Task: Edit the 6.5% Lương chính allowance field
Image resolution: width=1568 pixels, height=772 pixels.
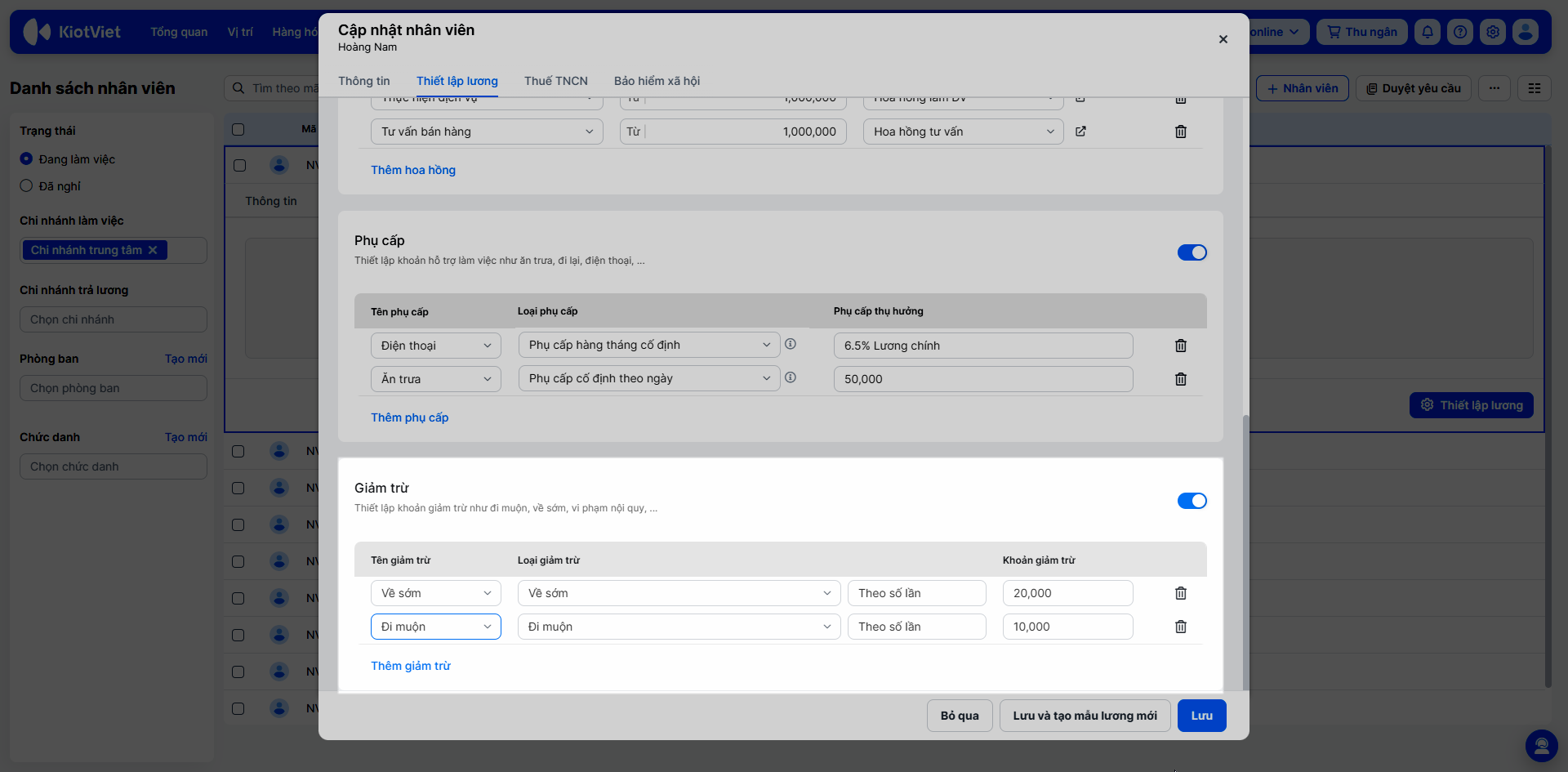Action: click(983, 346)
